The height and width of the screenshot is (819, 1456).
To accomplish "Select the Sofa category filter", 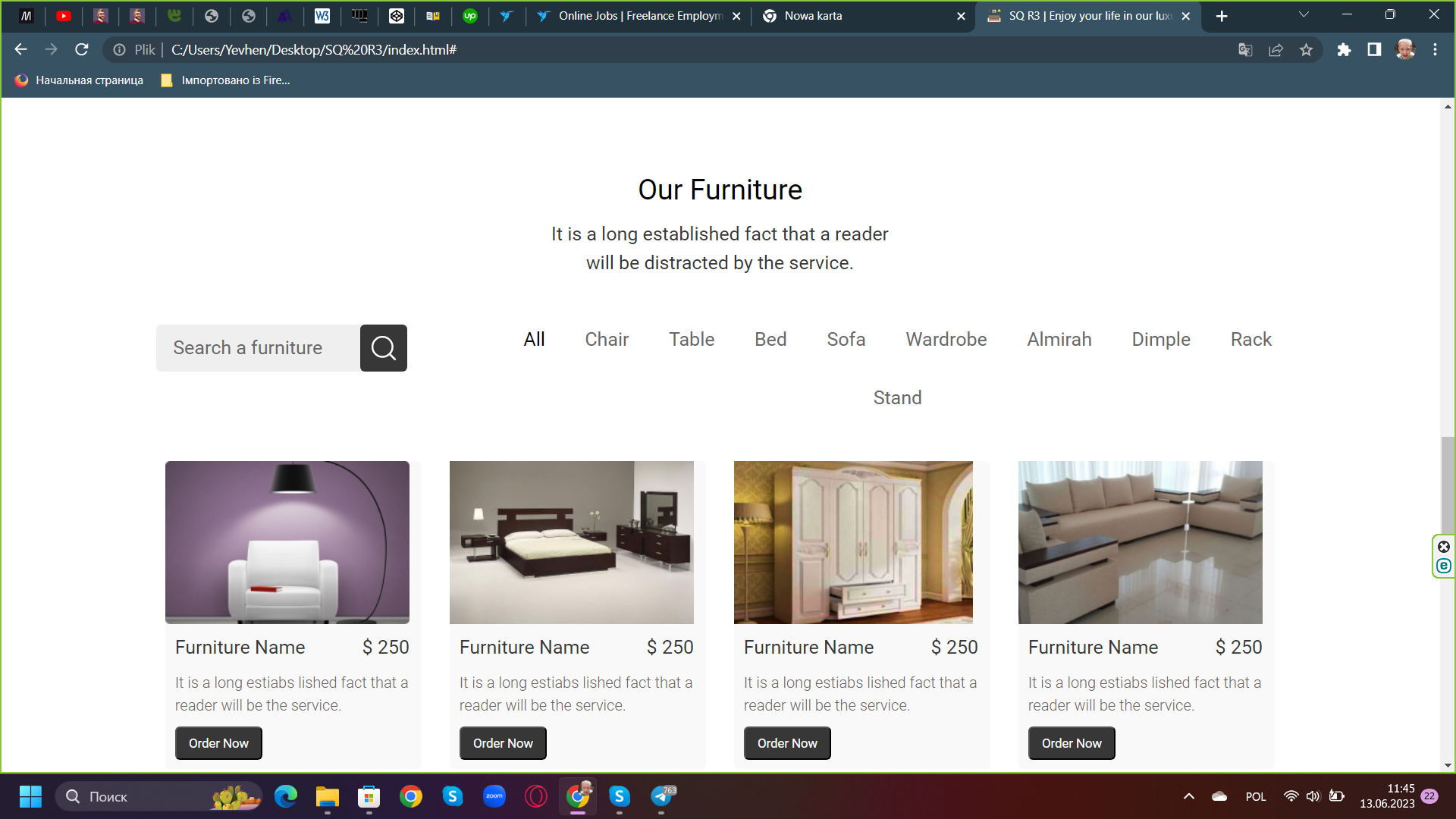I will click(x=846, y=339).
